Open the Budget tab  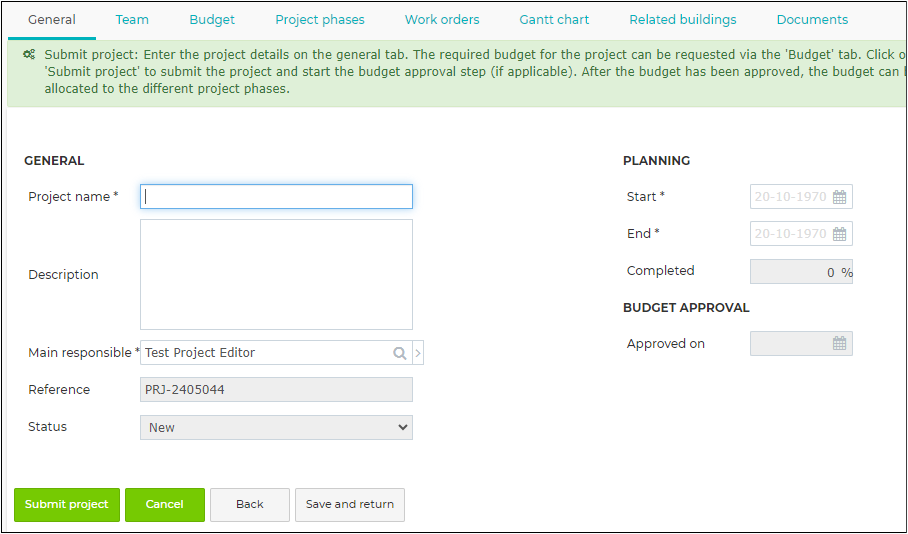(212, 20)
